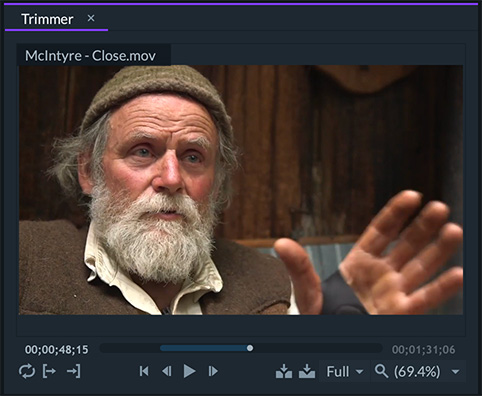Toggle loop playback in the Trimmer
The height and width of the screenshot is (396, 482).
(27, 371)
